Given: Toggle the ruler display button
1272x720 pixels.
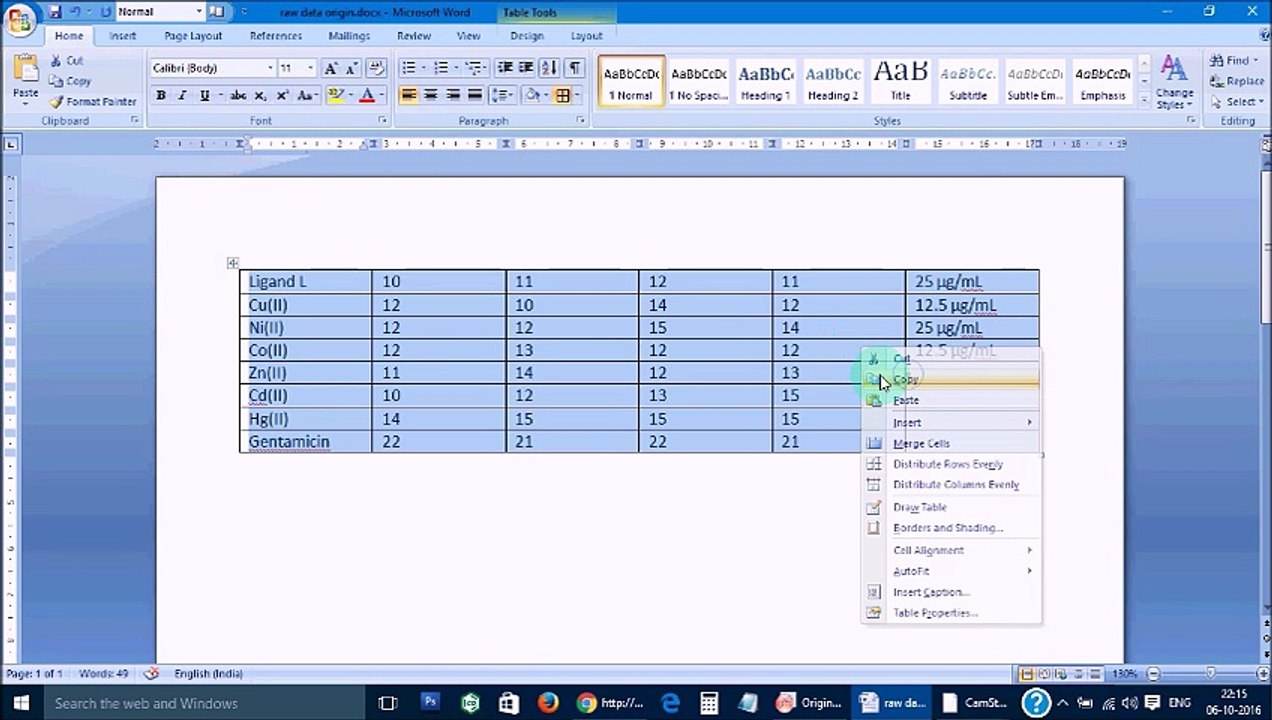Looking at the screenshot, I should tap(1265, 146).
